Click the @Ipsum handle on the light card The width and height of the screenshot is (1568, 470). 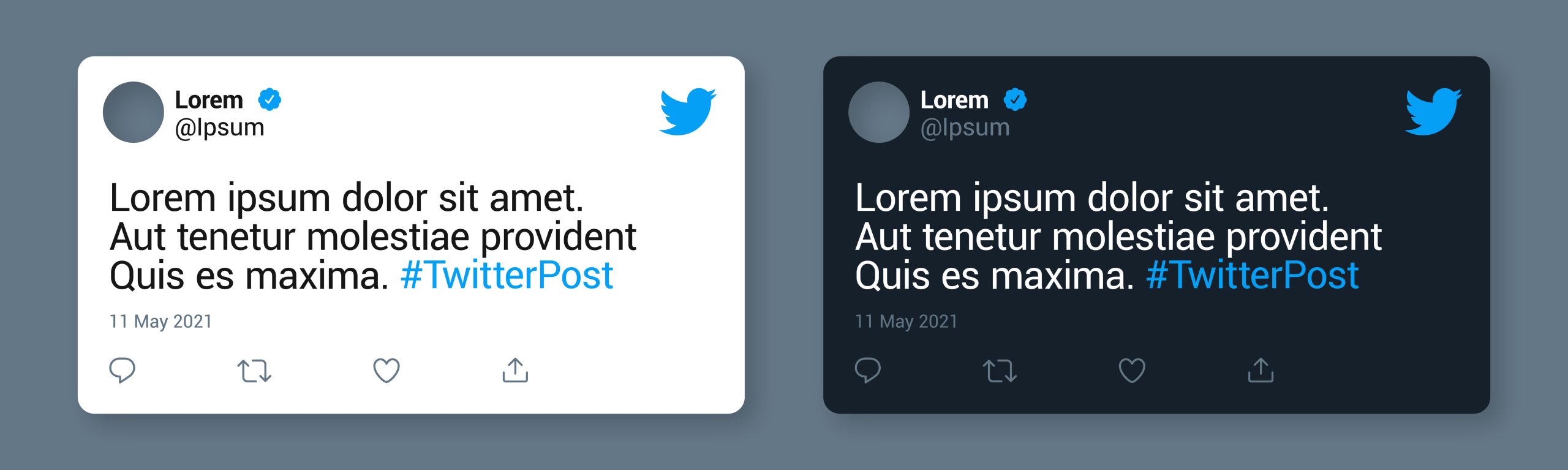[x=219, y=127]
